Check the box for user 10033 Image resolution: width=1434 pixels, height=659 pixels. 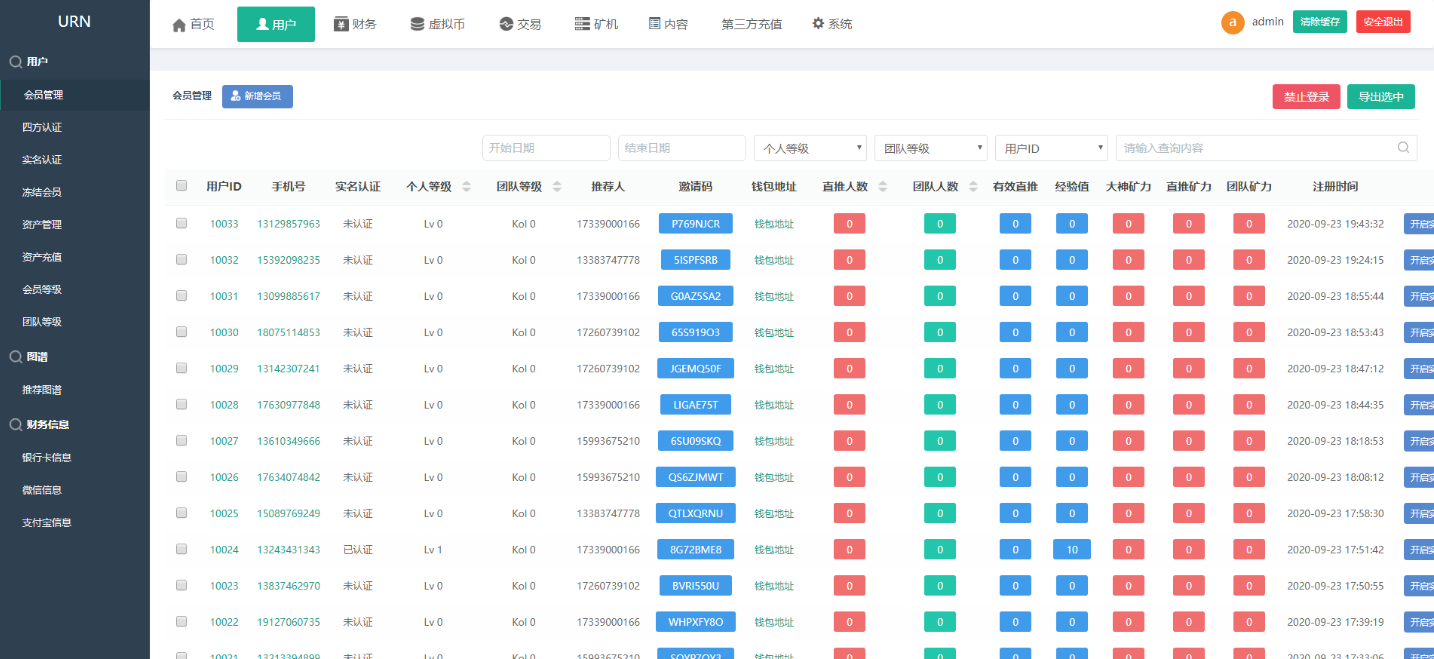(181, 223)
